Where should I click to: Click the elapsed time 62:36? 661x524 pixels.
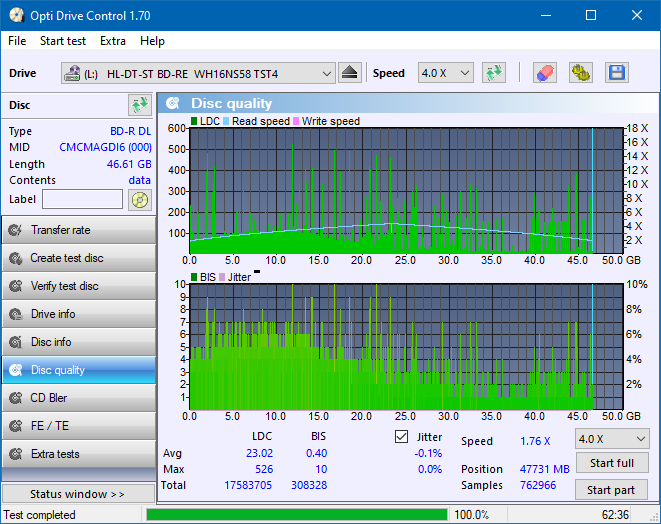(615, 515)
